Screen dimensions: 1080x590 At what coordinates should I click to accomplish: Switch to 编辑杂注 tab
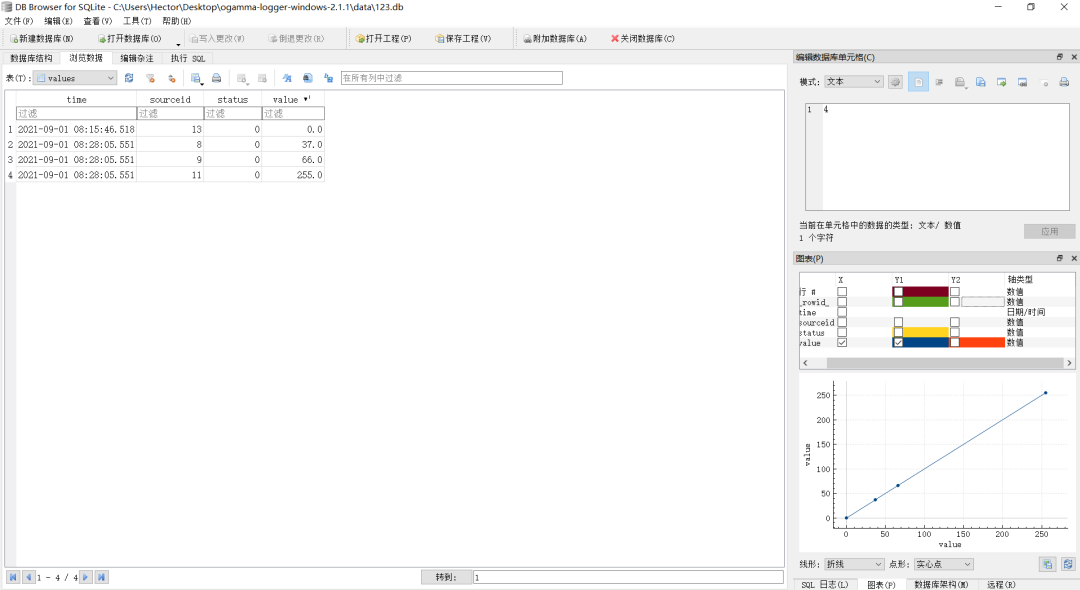pos(137,59)
